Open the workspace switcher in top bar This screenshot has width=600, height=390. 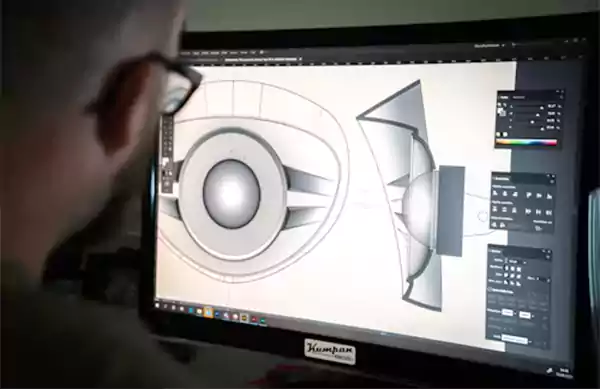click(490, 45)
